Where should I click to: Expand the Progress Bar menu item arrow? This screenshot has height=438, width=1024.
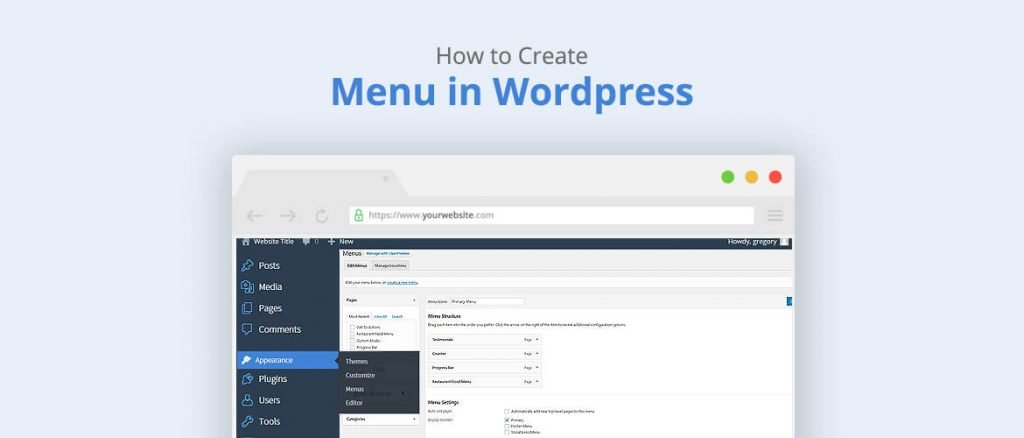pyautogui.click(x=537, y=368)
